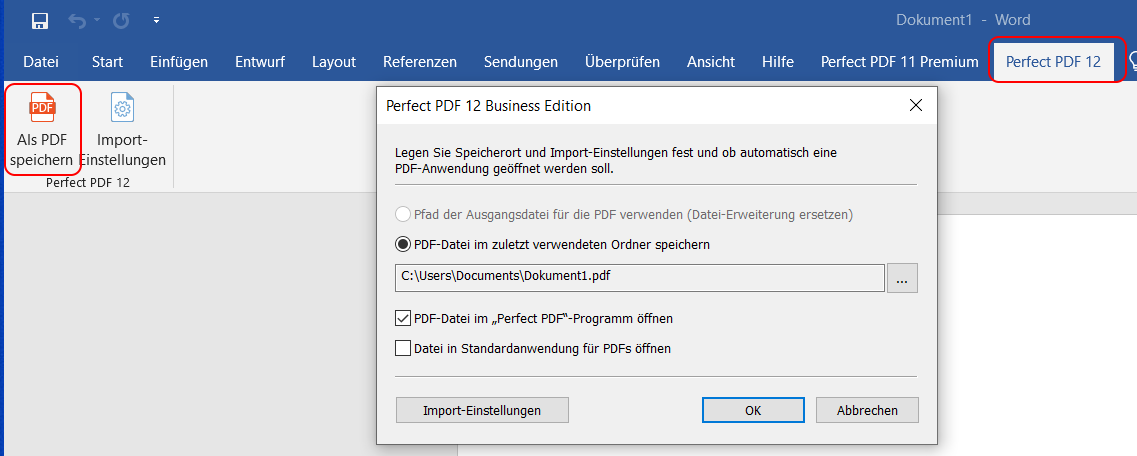Open the Referenzen tab
Screen dimensions: 1137x456
click(x=420, y=62)
